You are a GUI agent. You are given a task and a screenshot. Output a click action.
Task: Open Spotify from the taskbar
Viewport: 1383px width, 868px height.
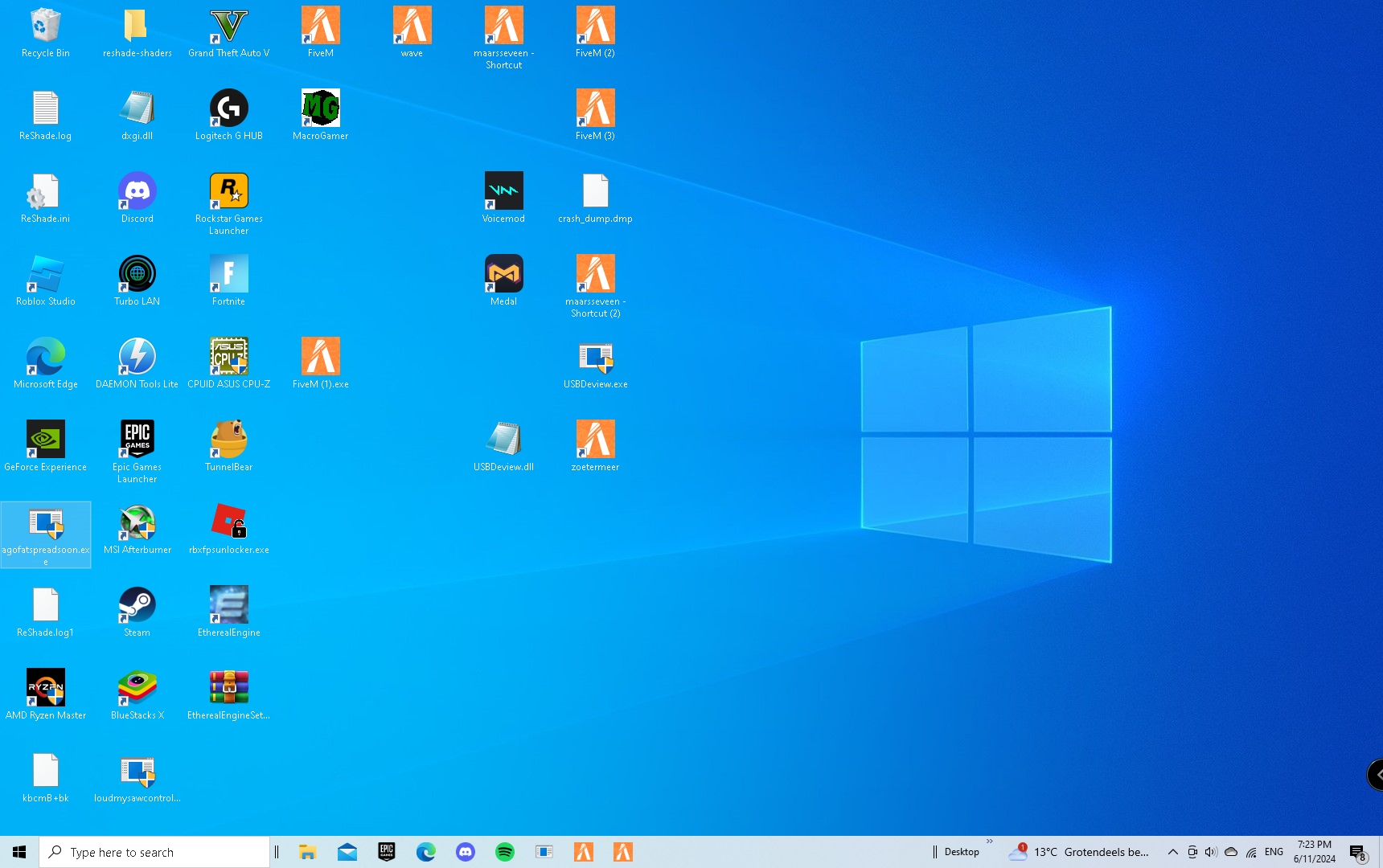pos(505,852)
